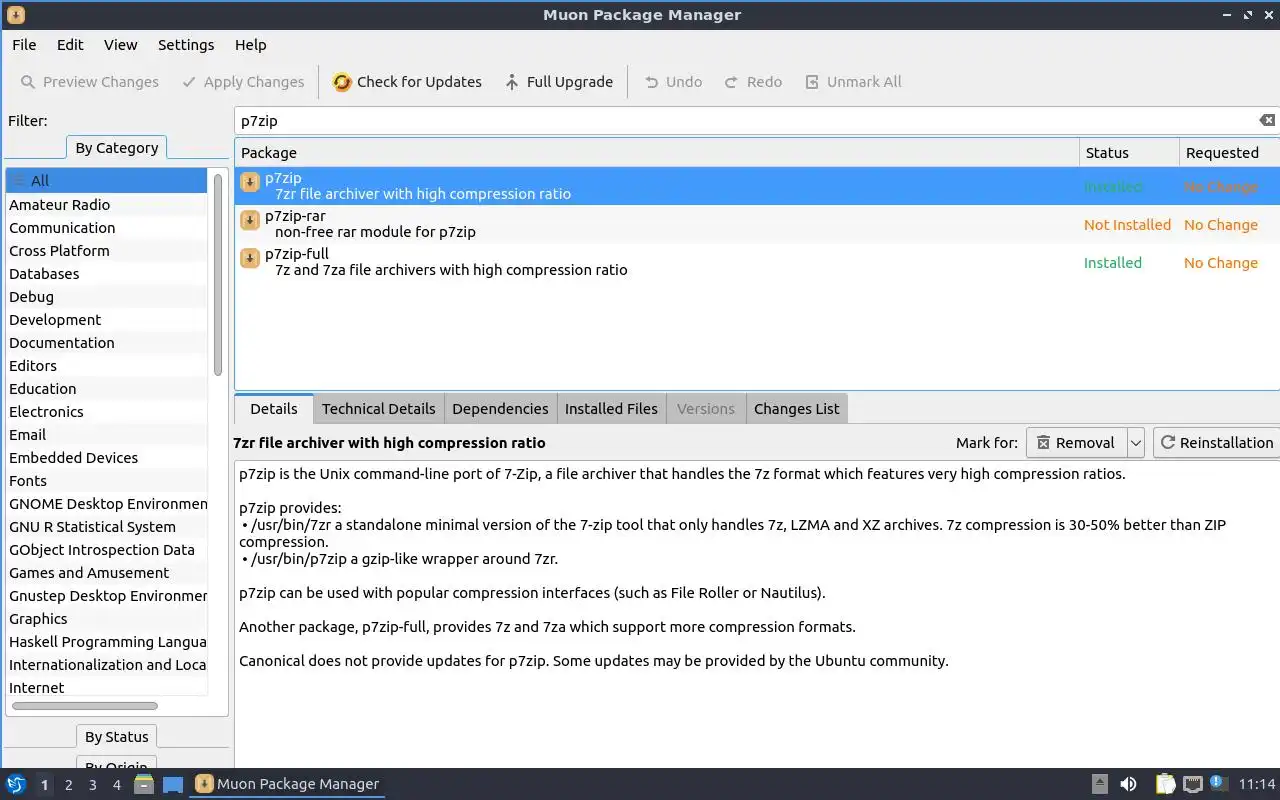
Task: Click the removable media tray icon
Action: pyautogui.click(x=1099, y=784)
